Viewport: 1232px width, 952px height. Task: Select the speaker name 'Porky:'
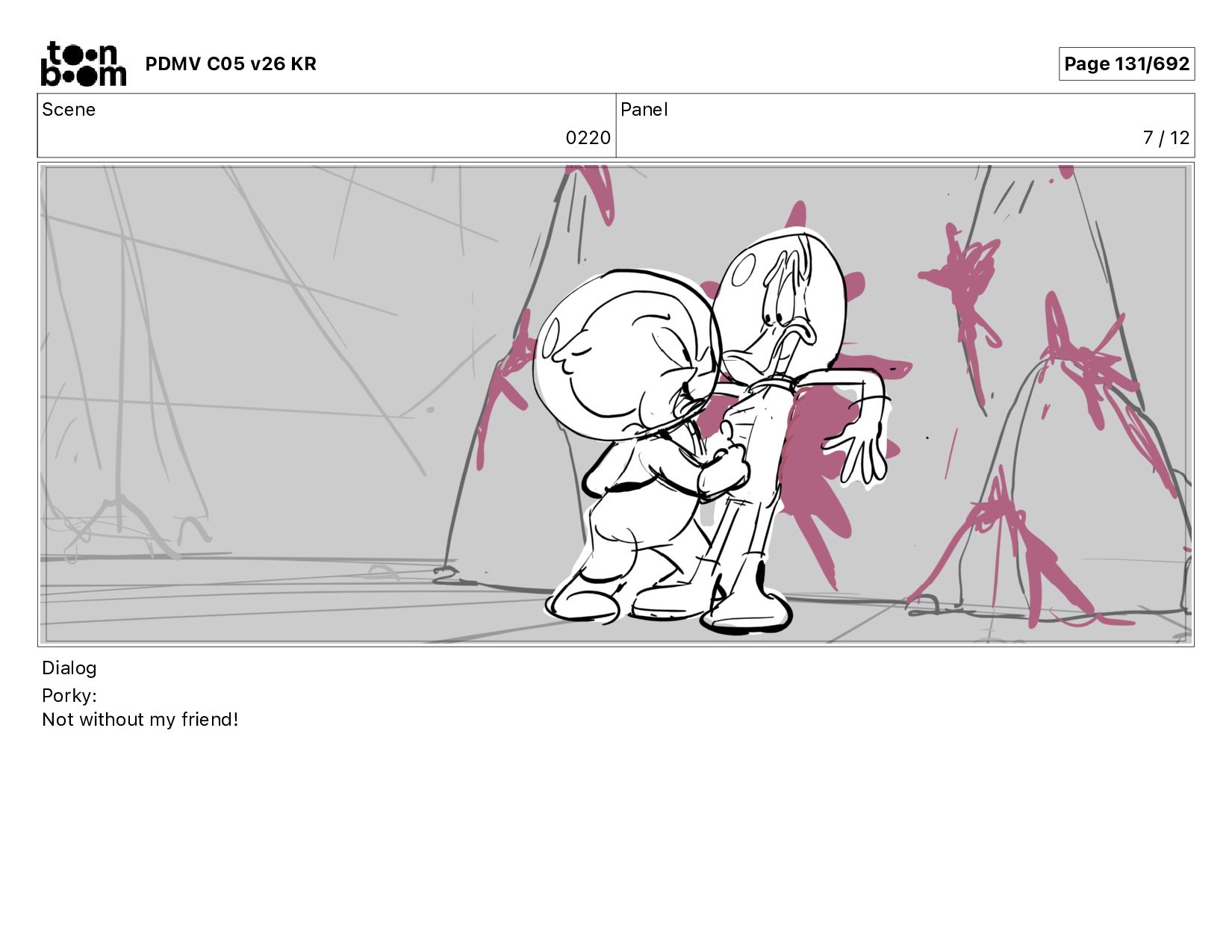[69, 696]
